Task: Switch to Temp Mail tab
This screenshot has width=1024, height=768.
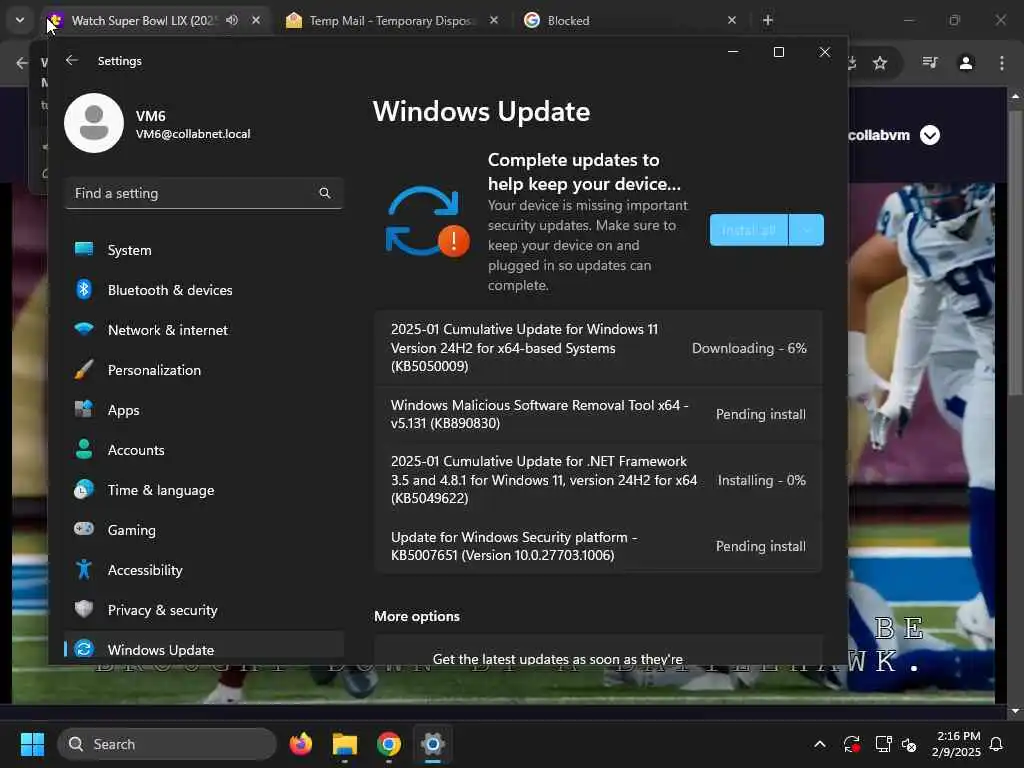Action: [390, 20]
